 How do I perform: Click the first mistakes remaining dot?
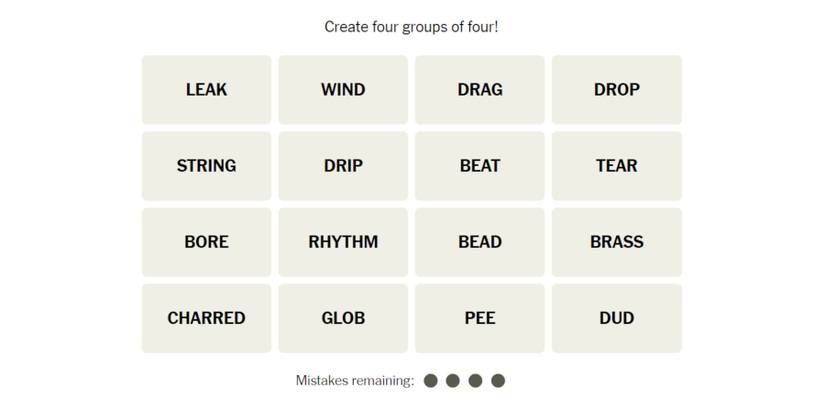coord(431,381)
